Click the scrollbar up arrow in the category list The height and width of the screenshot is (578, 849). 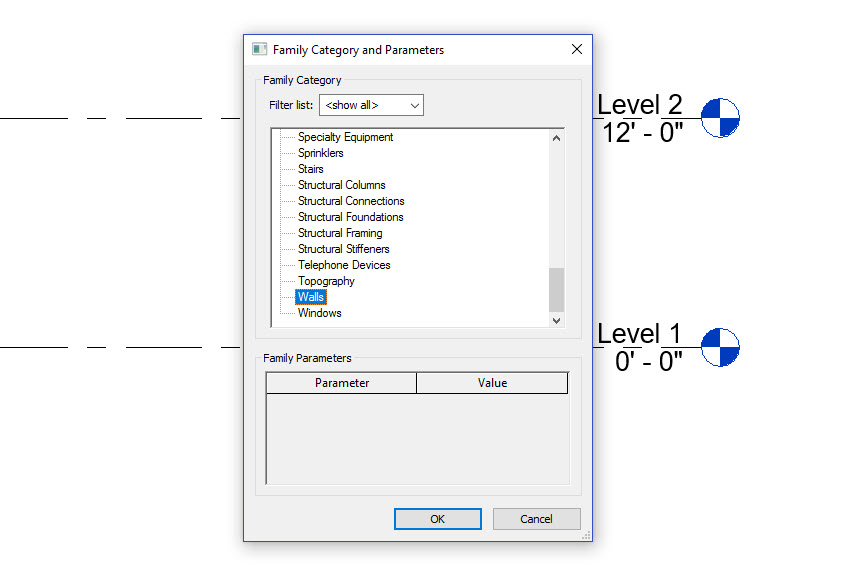[x=556, y=137]
